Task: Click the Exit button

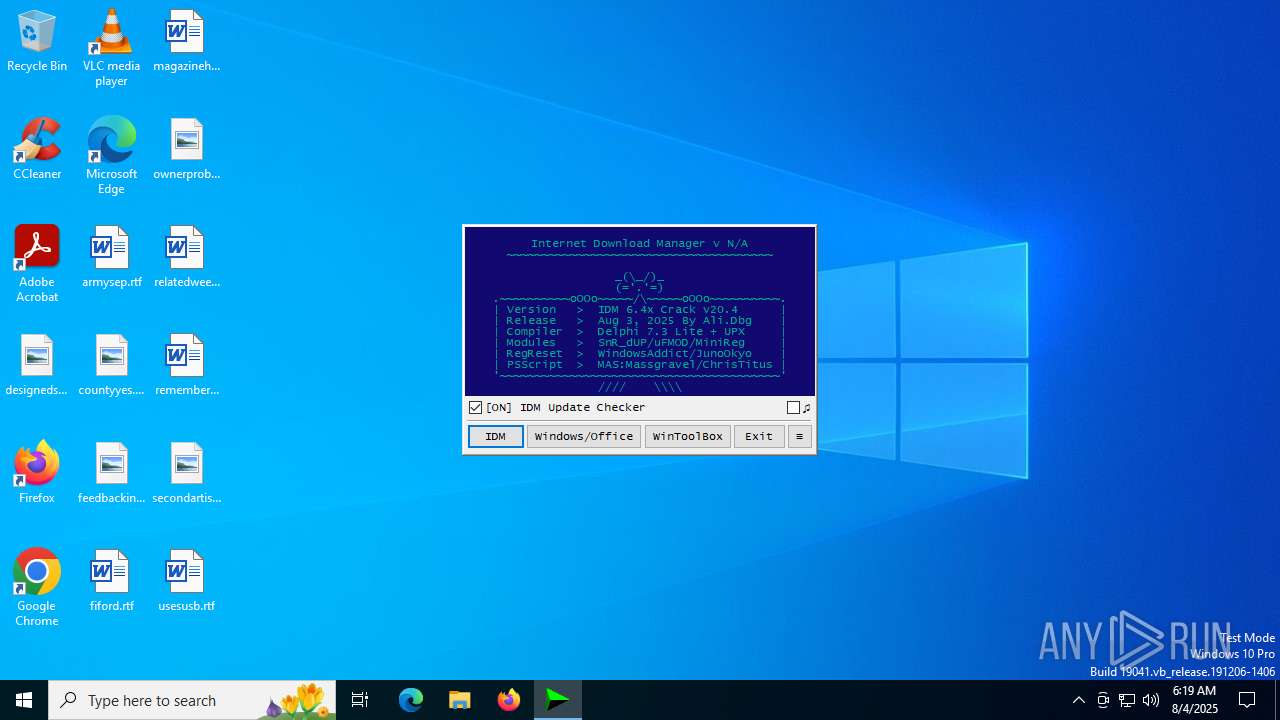Action: (x=759, y=436)
